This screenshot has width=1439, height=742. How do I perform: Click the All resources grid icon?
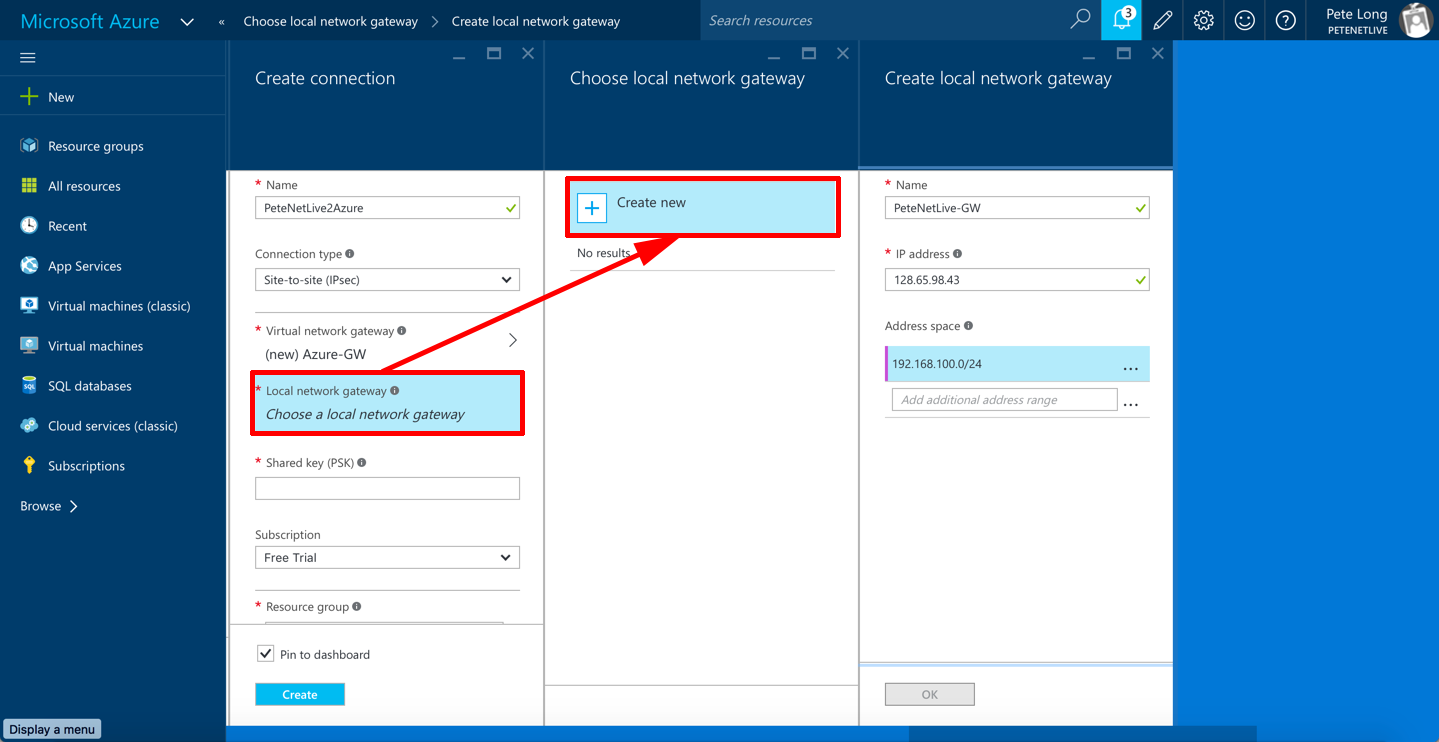29,186
